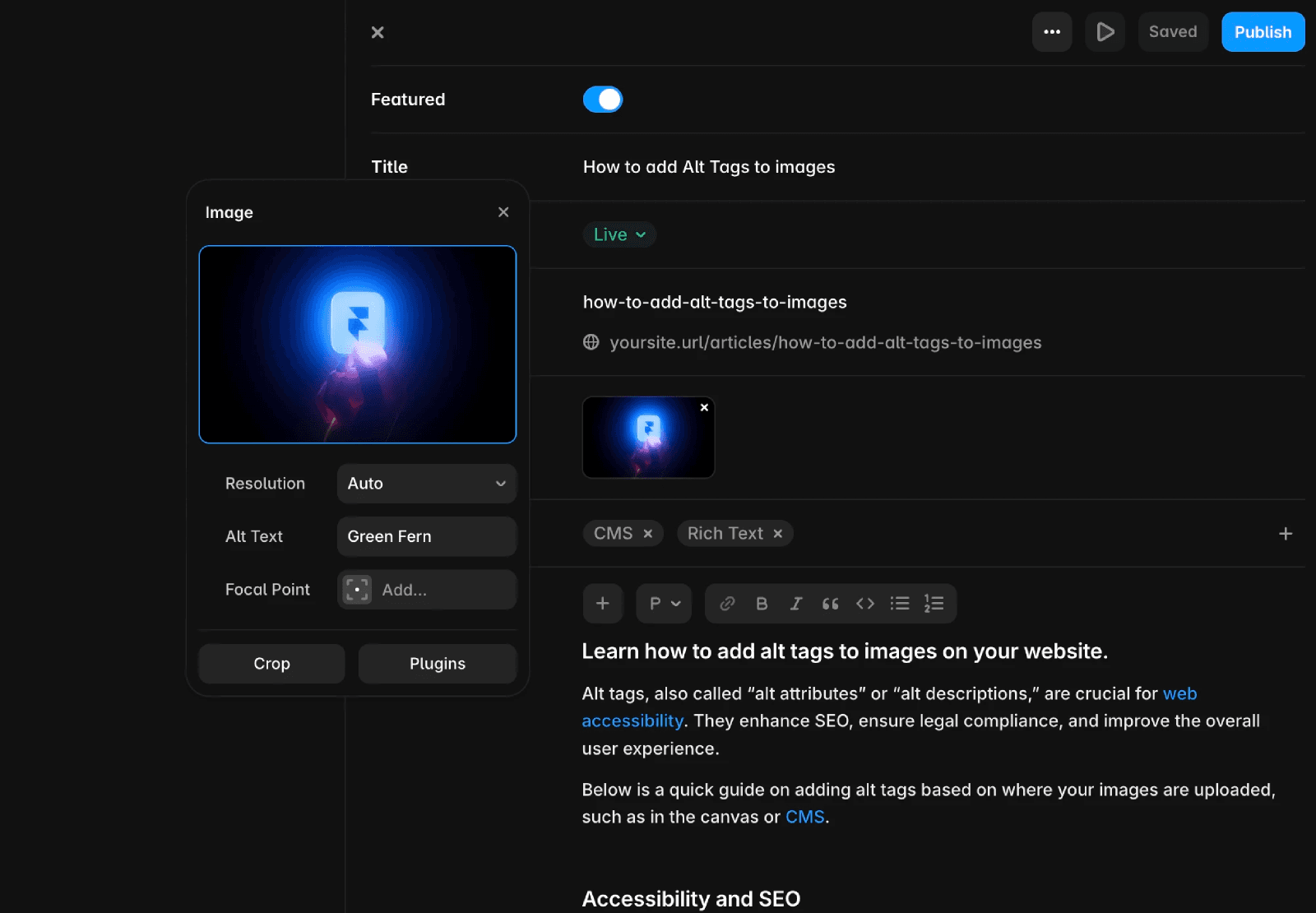Edit the Alt Text Green Fern field
The width and height of the screenshot is (1316, 913).
[x=427, y=536]
